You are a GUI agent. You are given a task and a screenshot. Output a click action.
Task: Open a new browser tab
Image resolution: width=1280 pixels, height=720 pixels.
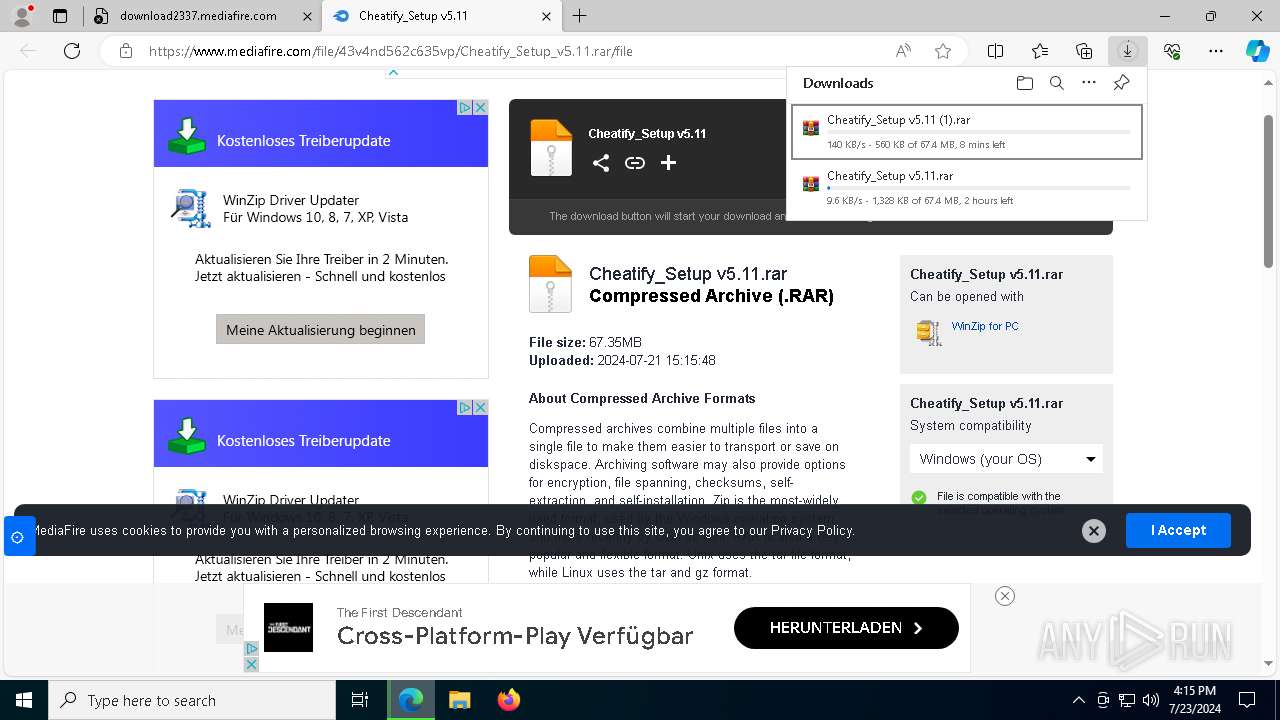pyautogui.click(x=580, y=16)
